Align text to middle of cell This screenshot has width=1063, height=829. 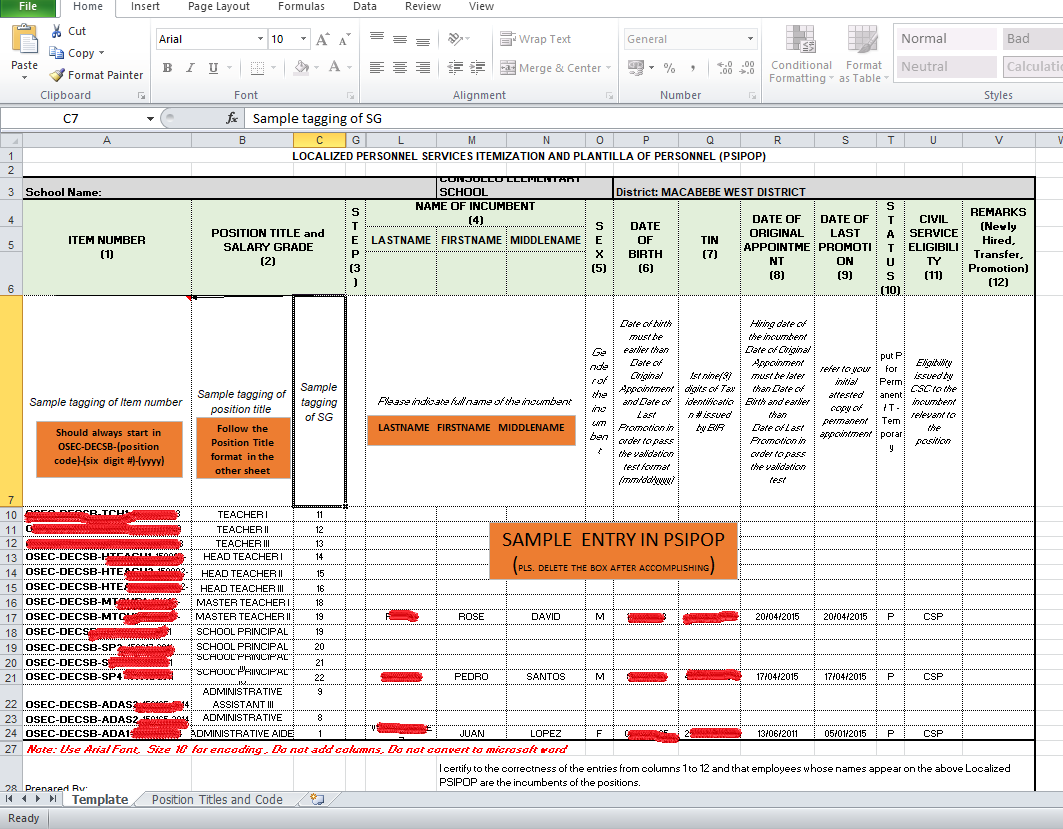coord(400,39)
